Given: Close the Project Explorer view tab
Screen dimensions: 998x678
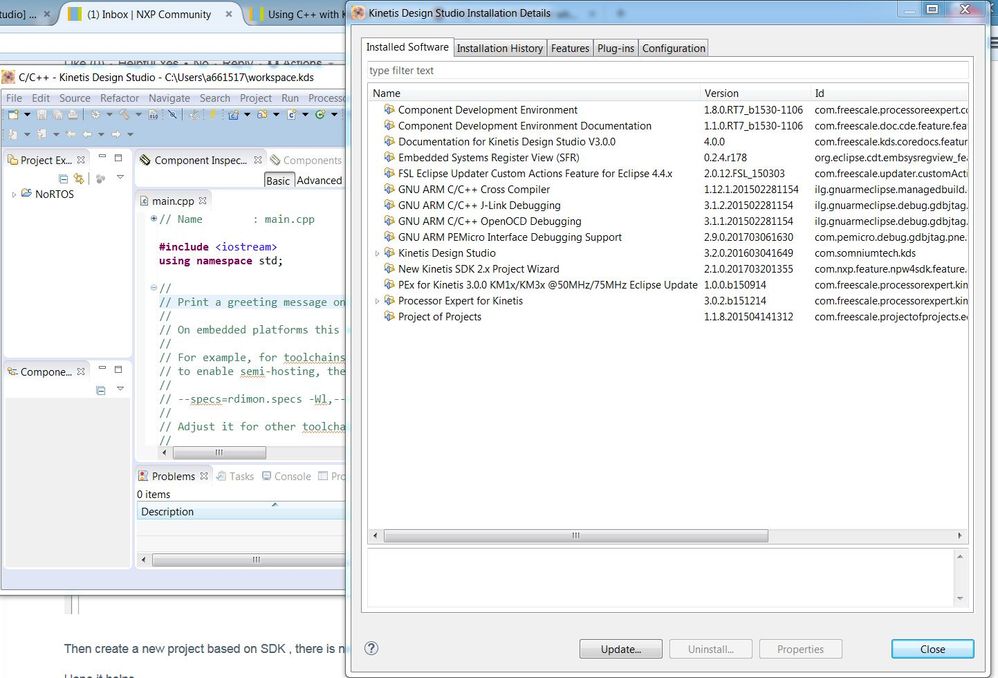Looking at the screenshot, I should pyautogui.click(x=81, y=160).
